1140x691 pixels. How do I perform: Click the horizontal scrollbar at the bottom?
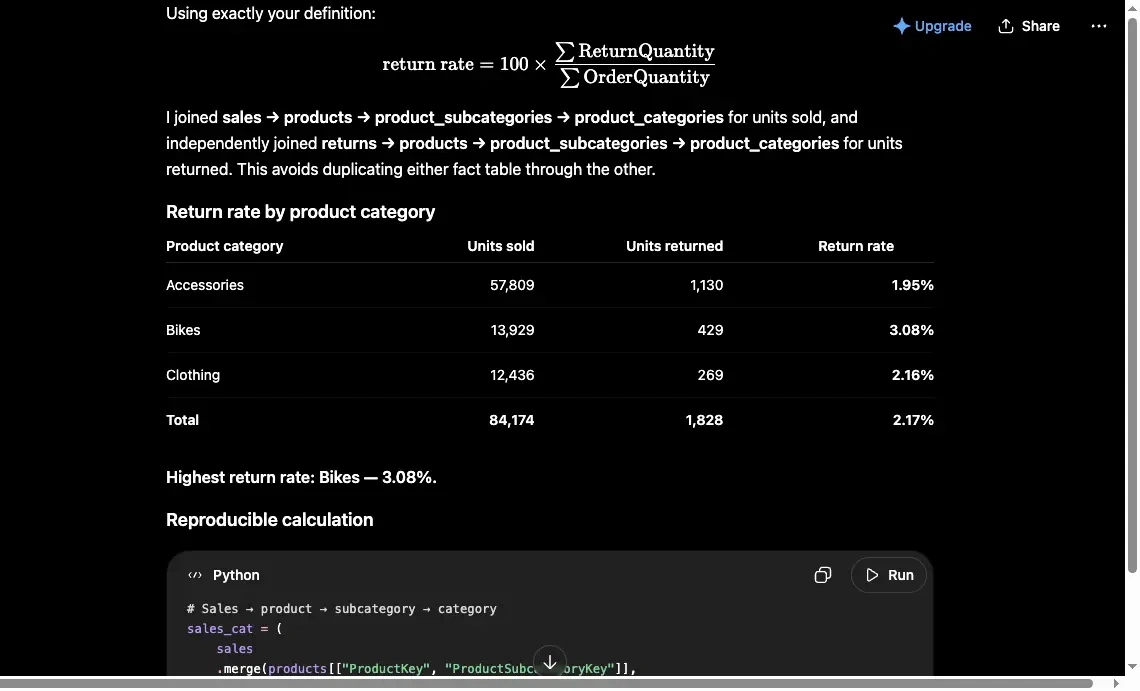click(x=547, y=683)
